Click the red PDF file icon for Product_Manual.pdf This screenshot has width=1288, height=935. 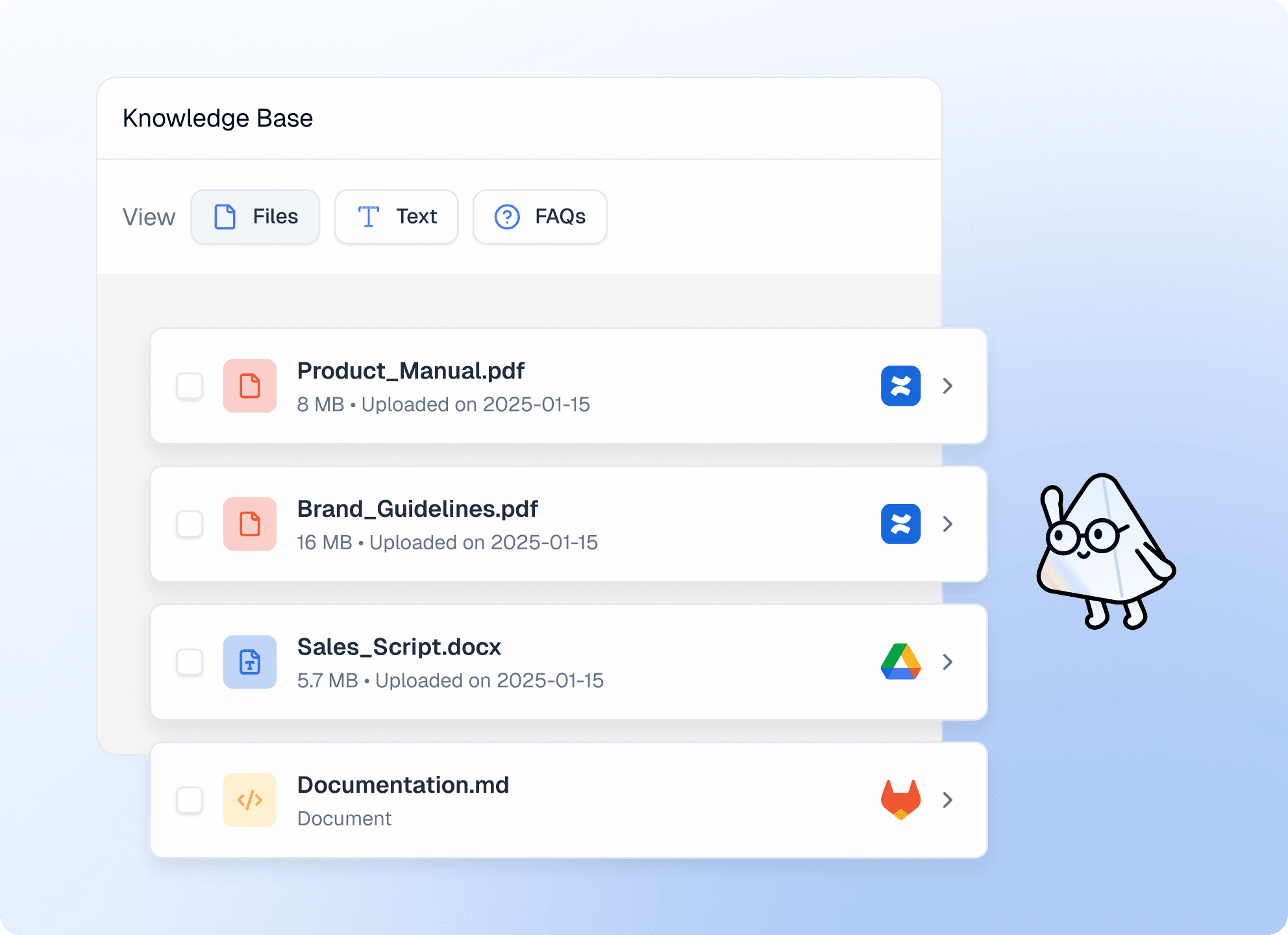click(250, 386)
